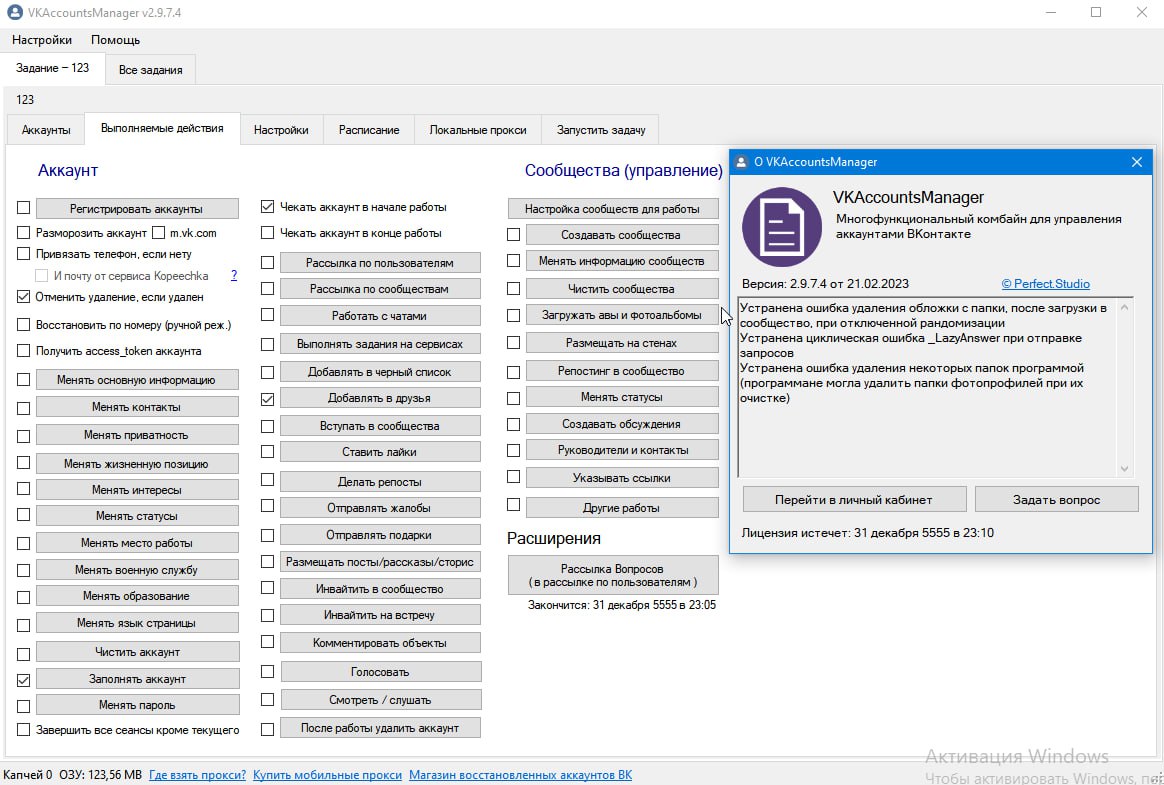Open the Запустить задачу tab

pos(601,130)
